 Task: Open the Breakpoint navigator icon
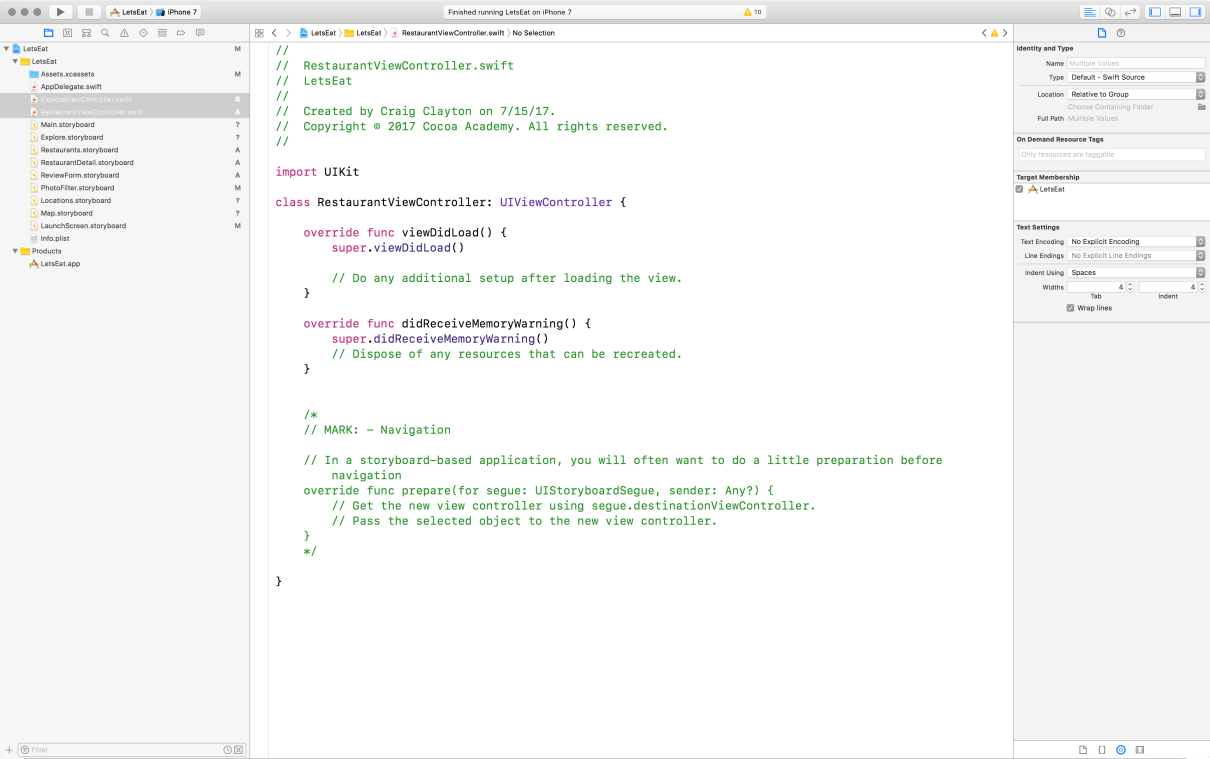click(x=181, y=33)
